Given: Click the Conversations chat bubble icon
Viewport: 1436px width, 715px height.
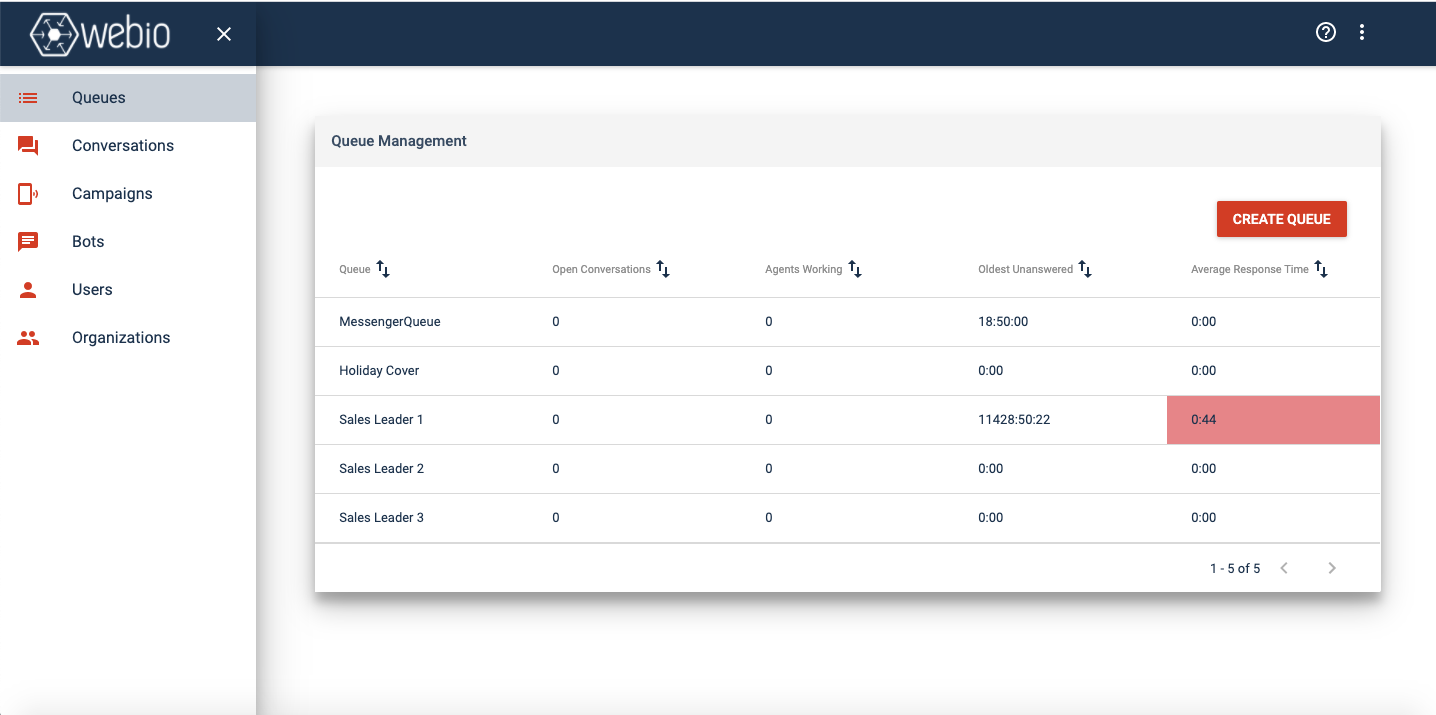Looking at the screenshot, I should (x=28, y=146).
